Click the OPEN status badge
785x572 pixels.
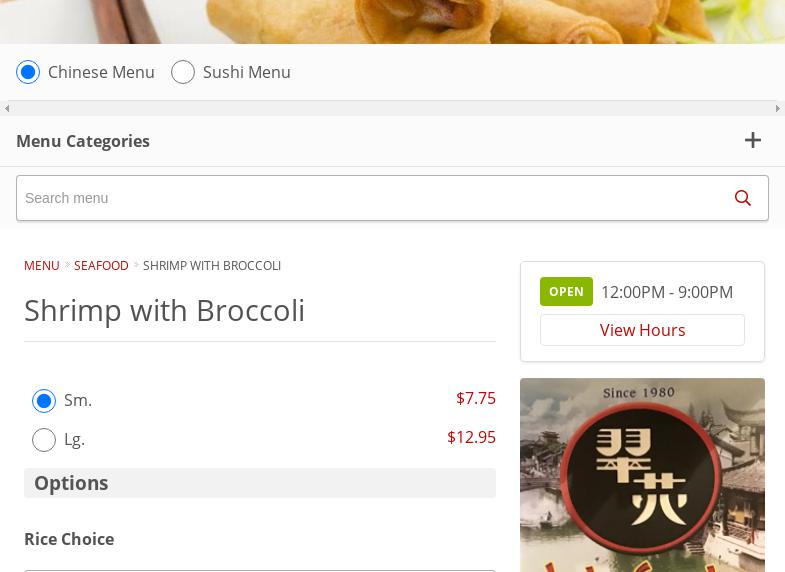pyautogui.click(x=566, y=292)
